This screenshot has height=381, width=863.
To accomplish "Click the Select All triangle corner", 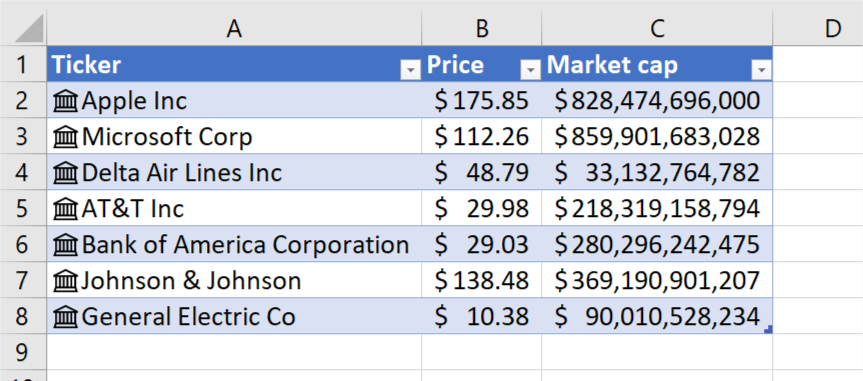I will coord(29,29).
